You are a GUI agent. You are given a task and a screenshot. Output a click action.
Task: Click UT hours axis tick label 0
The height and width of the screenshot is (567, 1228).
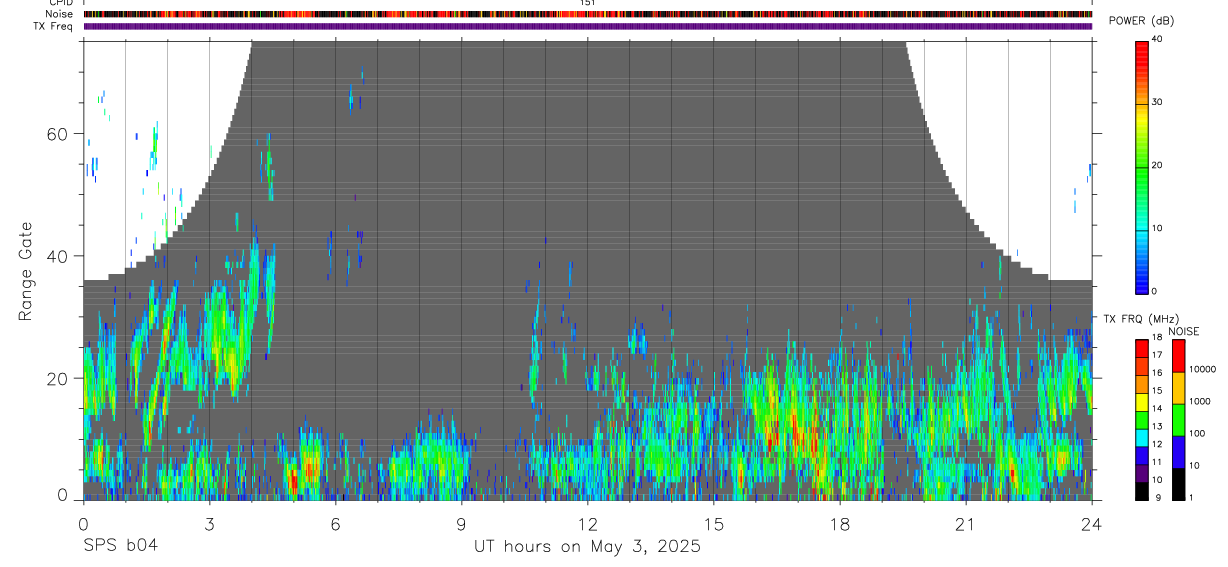83,523
